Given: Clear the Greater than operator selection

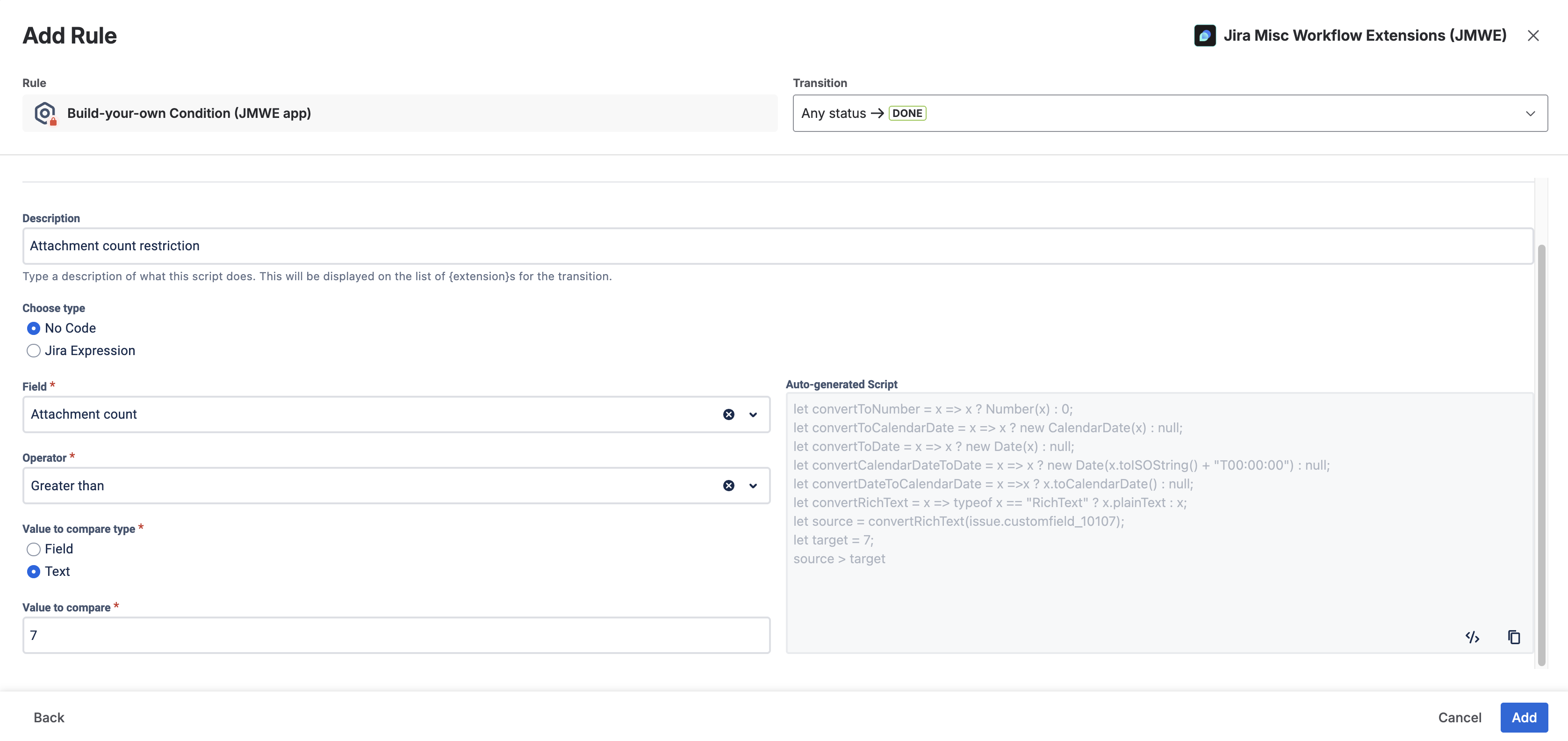Looking at the screenshot, I should click(729, 486).
